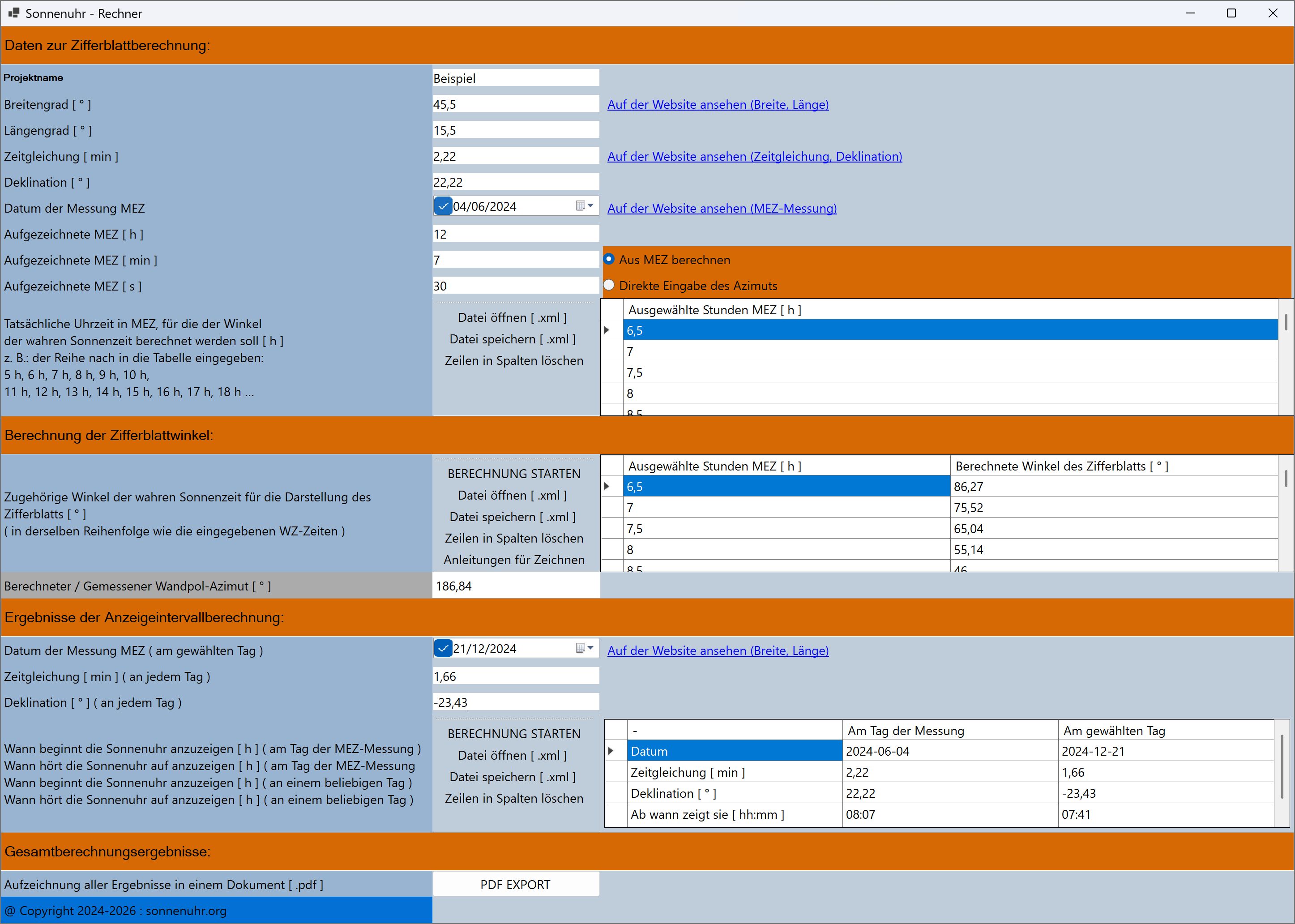Uncheck the checkbox beside date 04/06/2024

443,206
